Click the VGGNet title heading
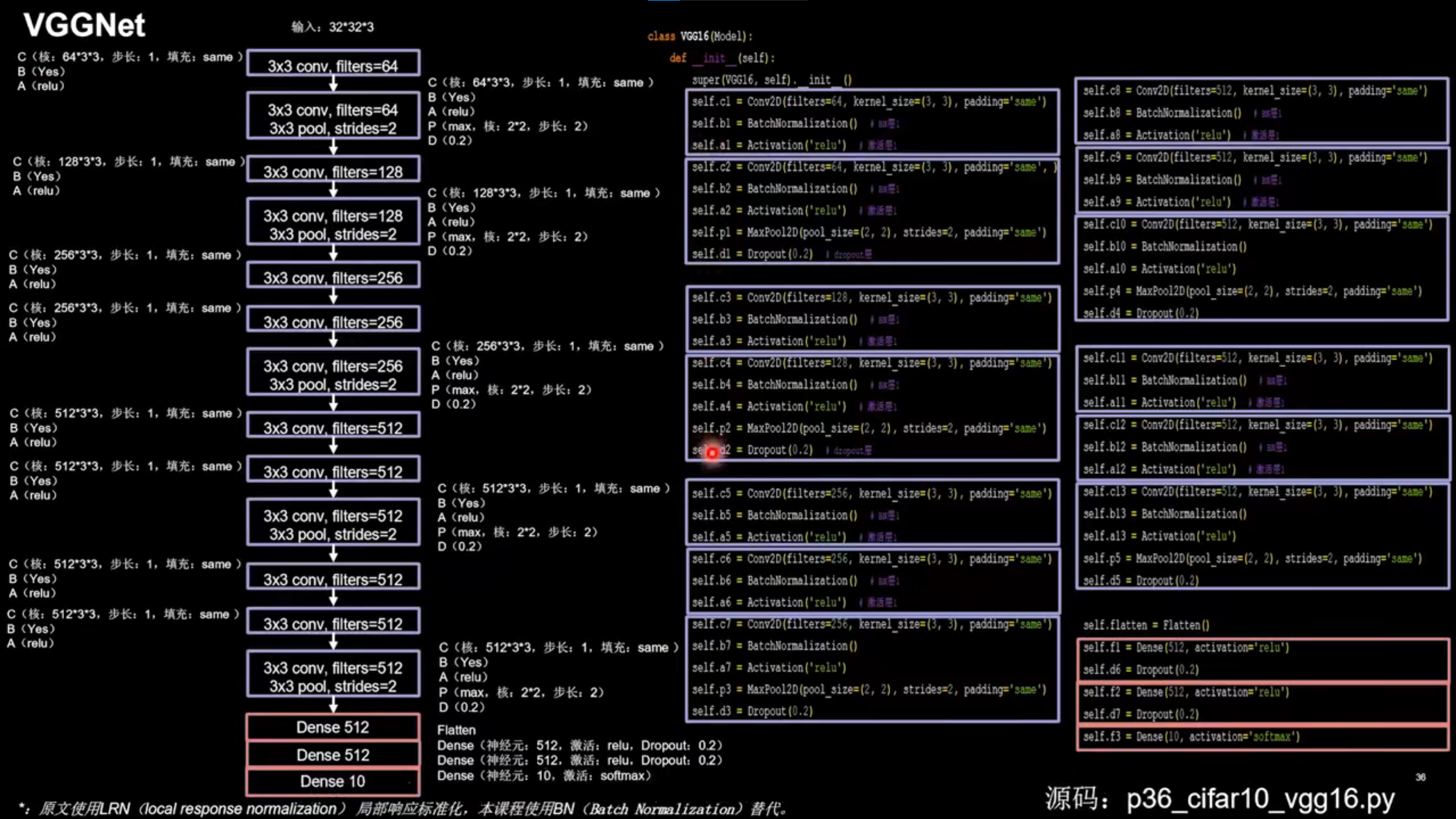This screenshot has height=819, width=1456. 84,25
